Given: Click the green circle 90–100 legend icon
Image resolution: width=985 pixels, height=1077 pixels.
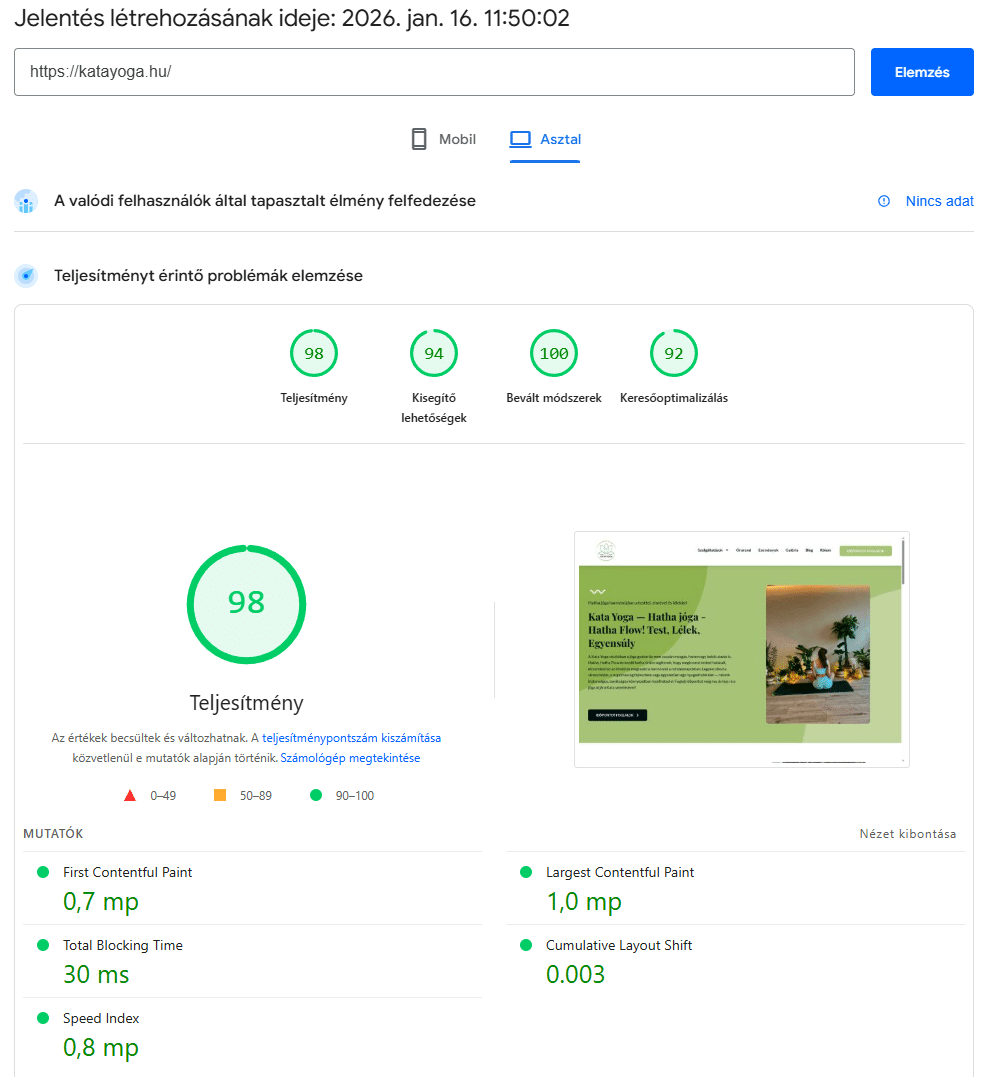Looking at the screenshot, I should point(316,796).
